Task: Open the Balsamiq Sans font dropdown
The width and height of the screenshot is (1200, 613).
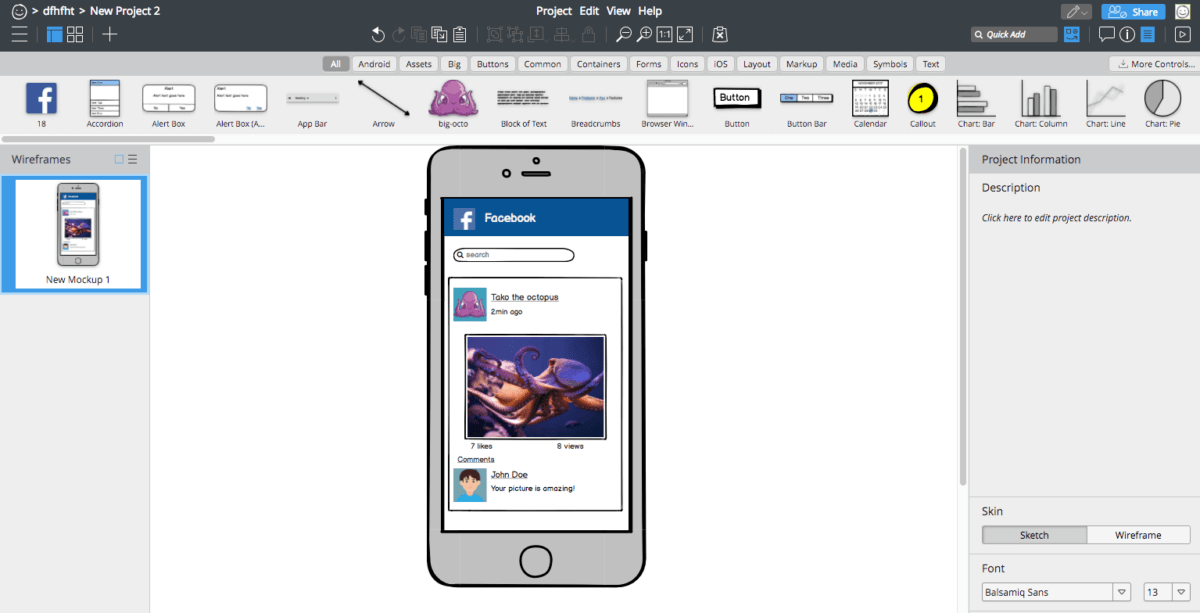Action: click(x=1122, y=592)
